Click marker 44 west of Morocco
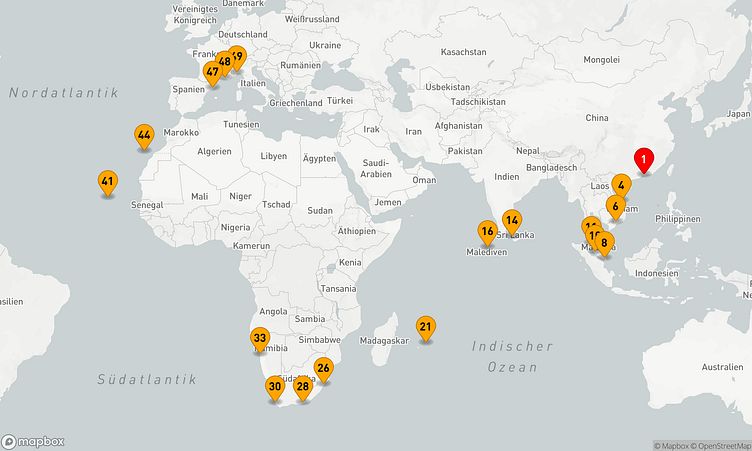This screenshot has height=451, width=752. 144,135
